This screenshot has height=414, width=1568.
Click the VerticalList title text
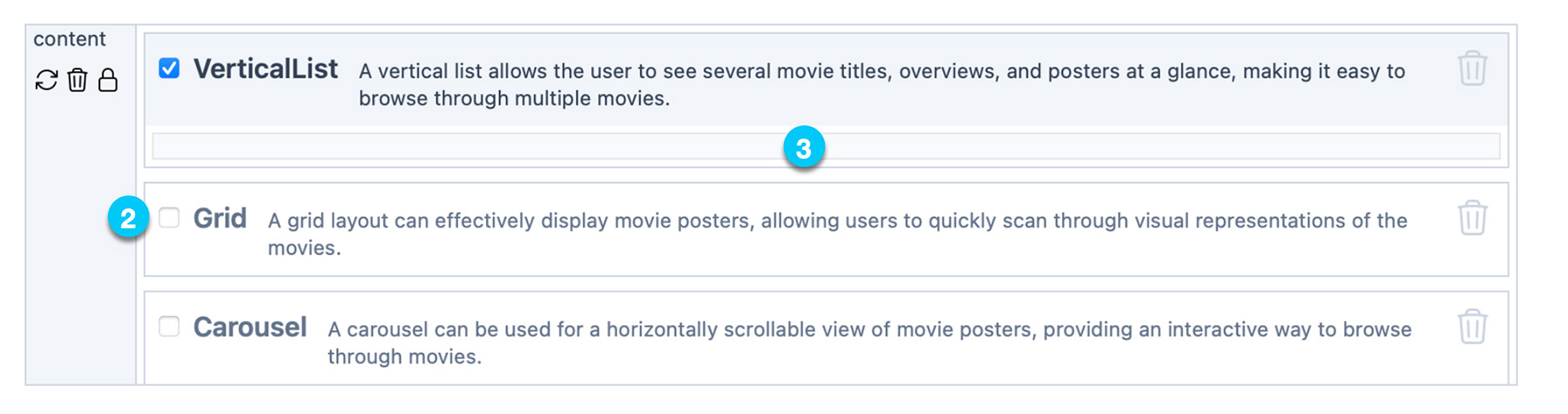[266, 69]
